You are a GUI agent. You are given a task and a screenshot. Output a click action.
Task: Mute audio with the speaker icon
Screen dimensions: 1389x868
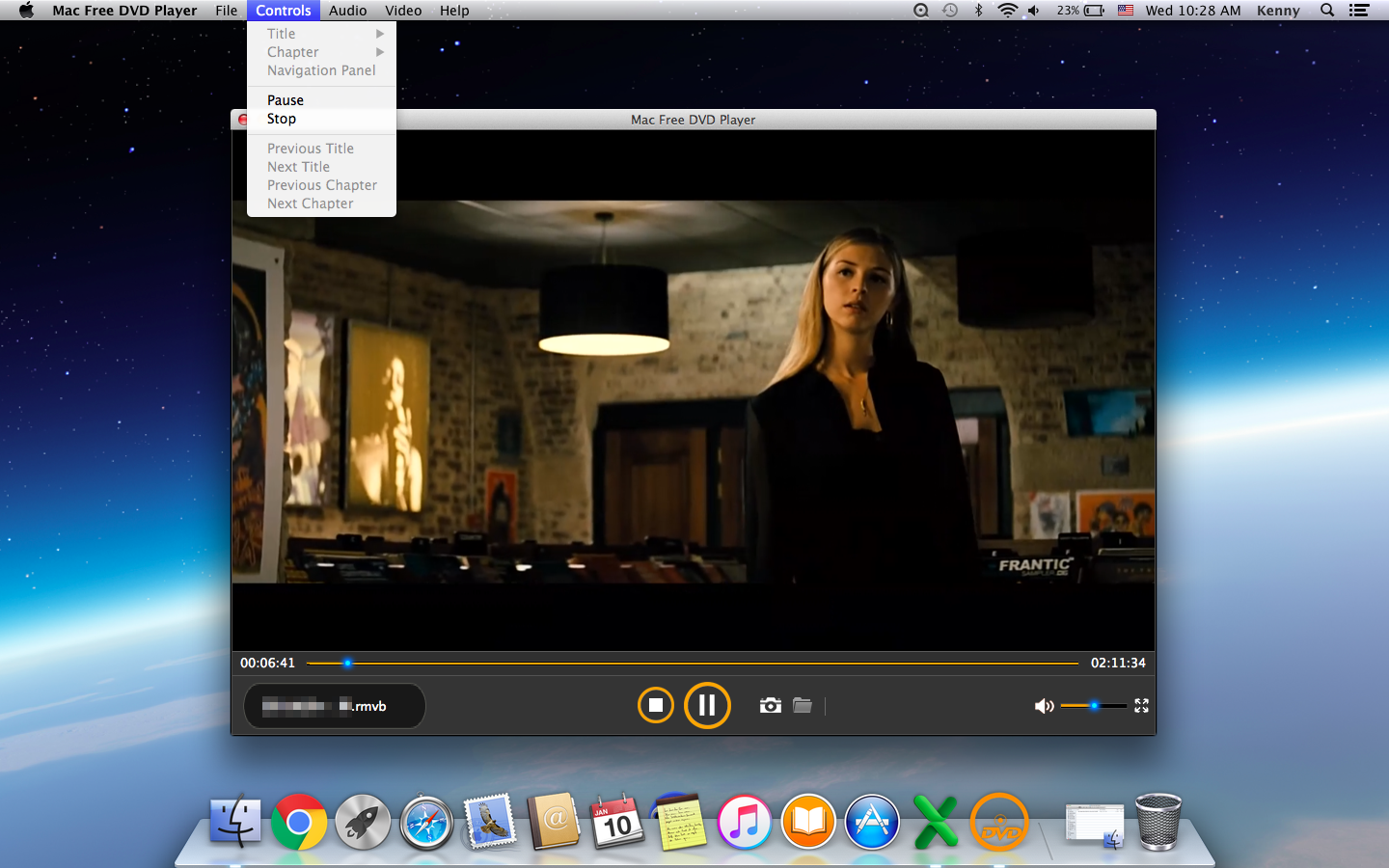coord(1044,706)
